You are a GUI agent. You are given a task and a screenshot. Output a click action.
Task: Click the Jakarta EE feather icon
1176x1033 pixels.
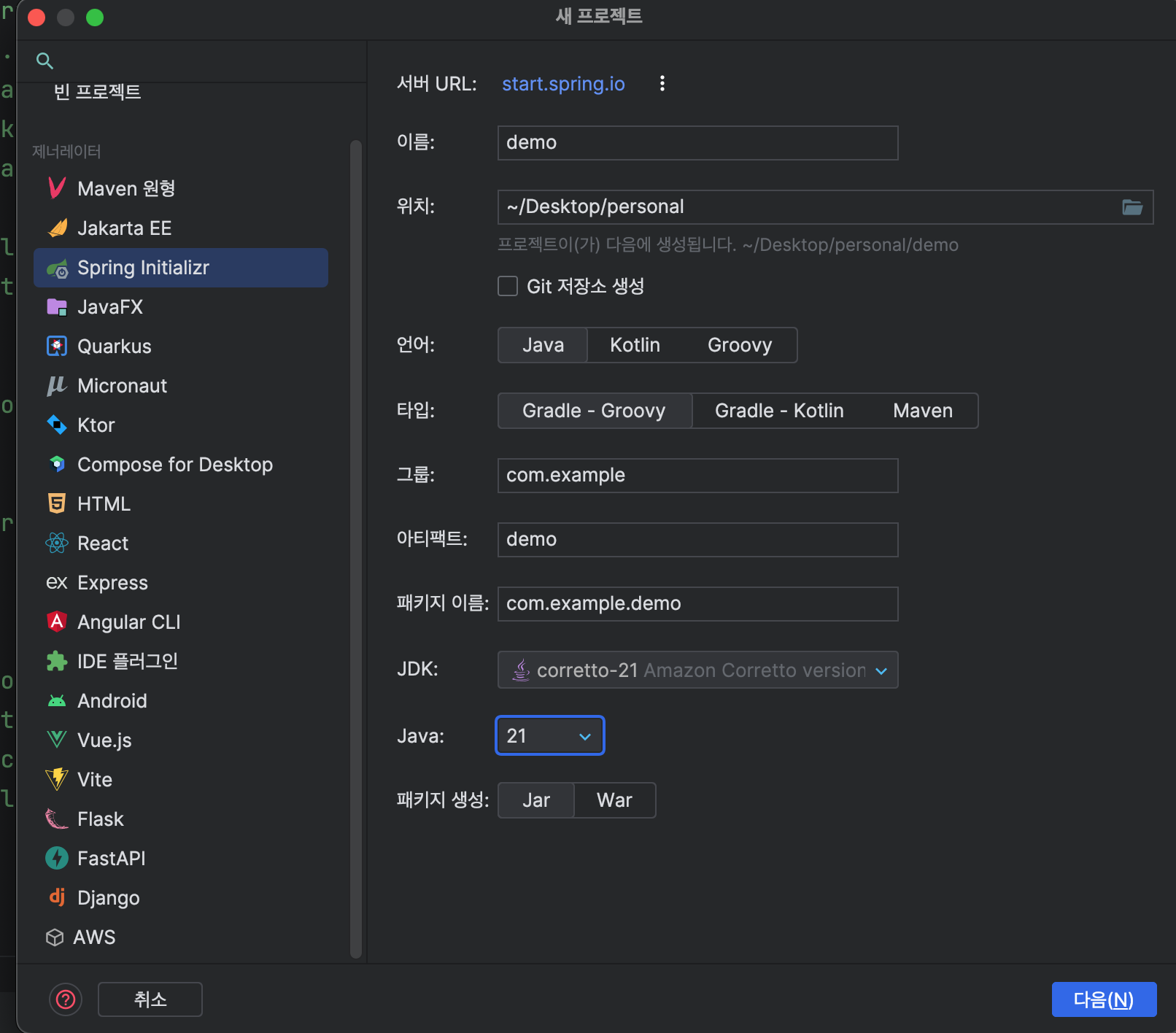coord(57,228)
